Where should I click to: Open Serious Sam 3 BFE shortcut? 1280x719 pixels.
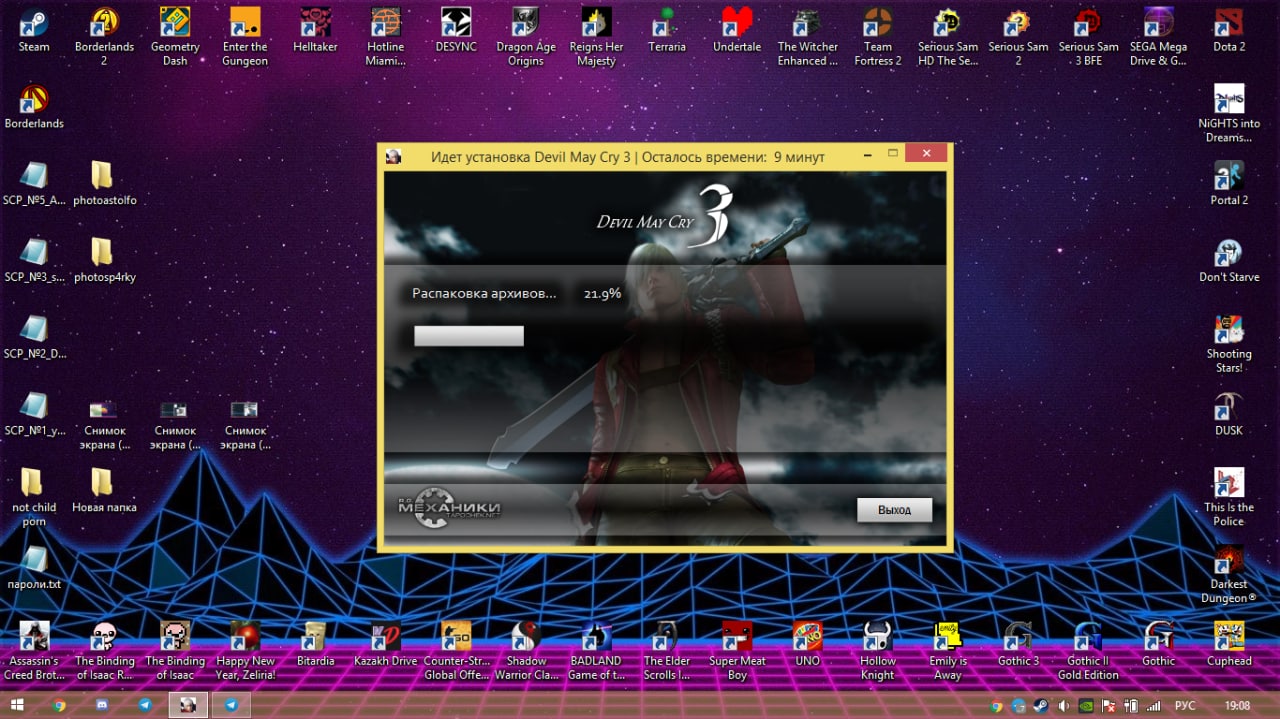[x=1089, y=37]
